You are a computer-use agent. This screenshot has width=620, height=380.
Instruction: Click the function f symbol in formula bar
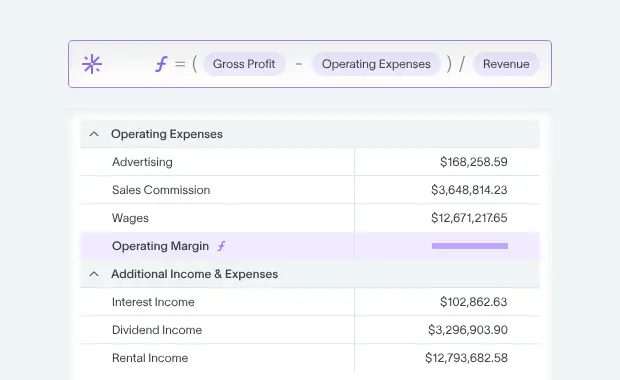[161, 64]
